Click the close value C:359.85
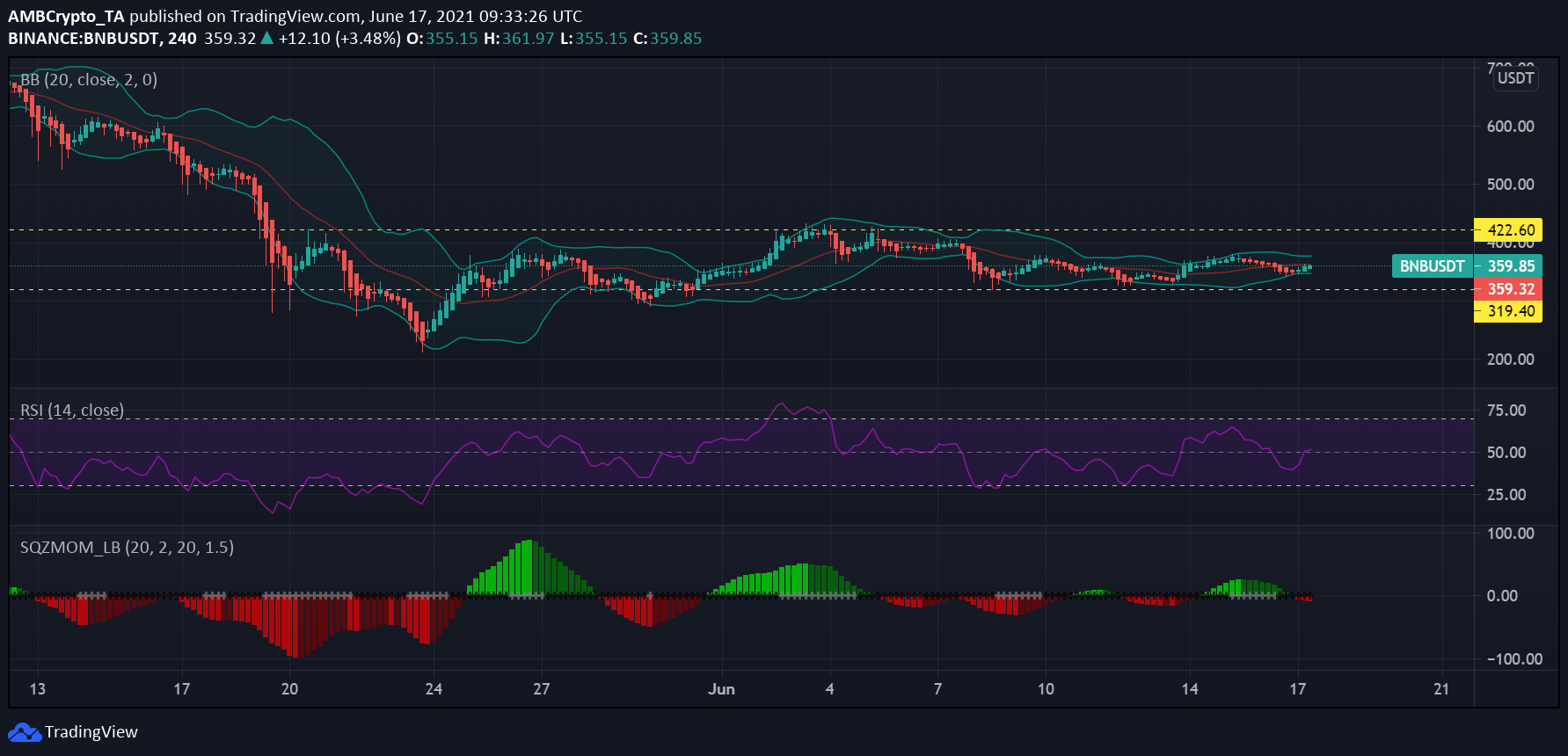 (667, 39)
